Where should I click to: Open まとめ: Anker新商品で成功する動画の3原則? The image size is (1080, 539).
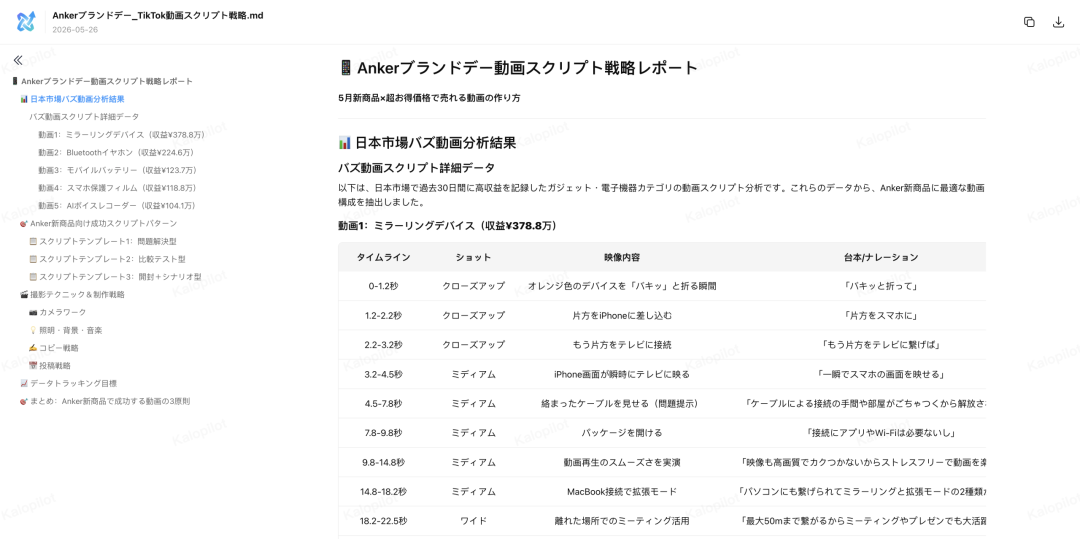point(105,401)
